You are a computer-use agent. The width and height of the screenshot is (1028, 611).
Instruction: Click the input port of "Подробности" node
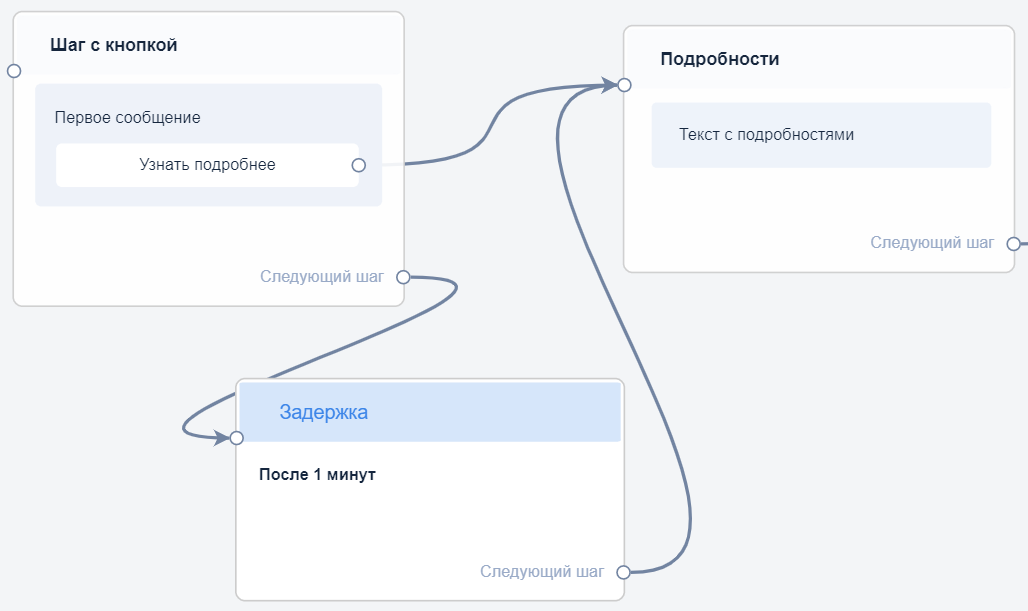pyautogui.click(x=624, y=85)
